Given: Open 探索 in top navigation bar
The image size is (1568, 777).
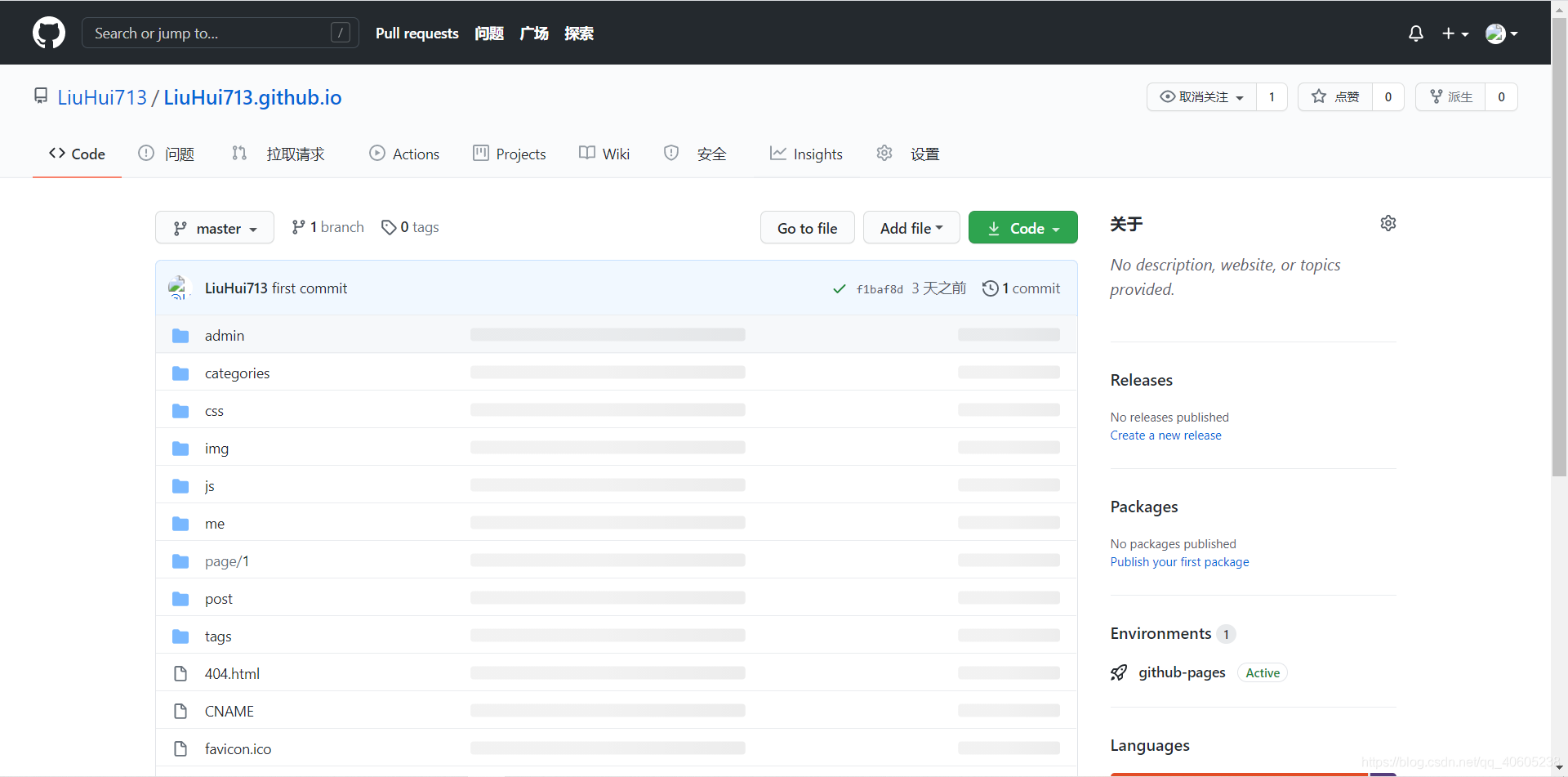Looking at the screenshot, I should tap(579, 33).
